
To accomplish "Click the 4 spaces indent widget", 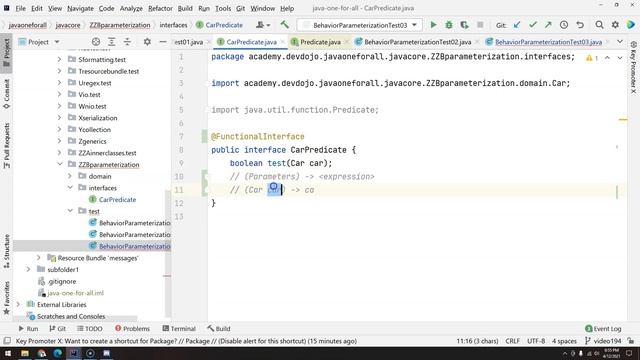I will click(x=564, y=341).
